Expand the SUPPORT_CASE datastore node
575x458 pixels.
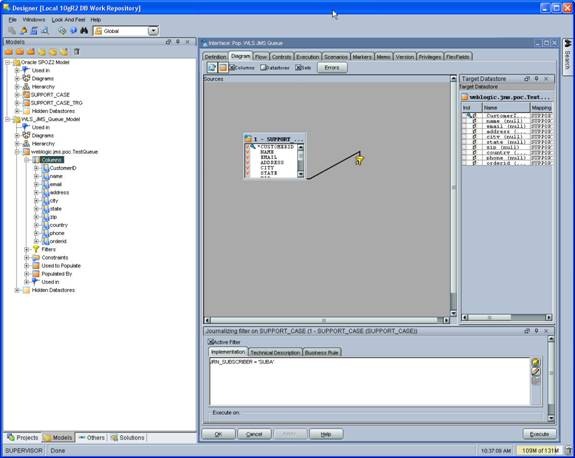click(x=17, y=95)
